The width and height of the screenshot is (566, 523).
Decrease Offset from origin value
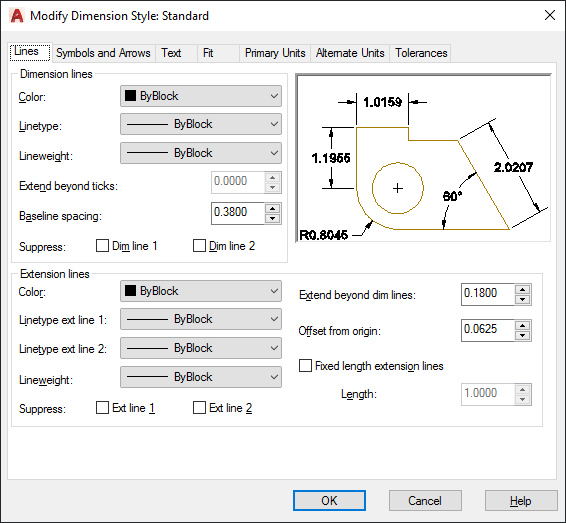522,335
